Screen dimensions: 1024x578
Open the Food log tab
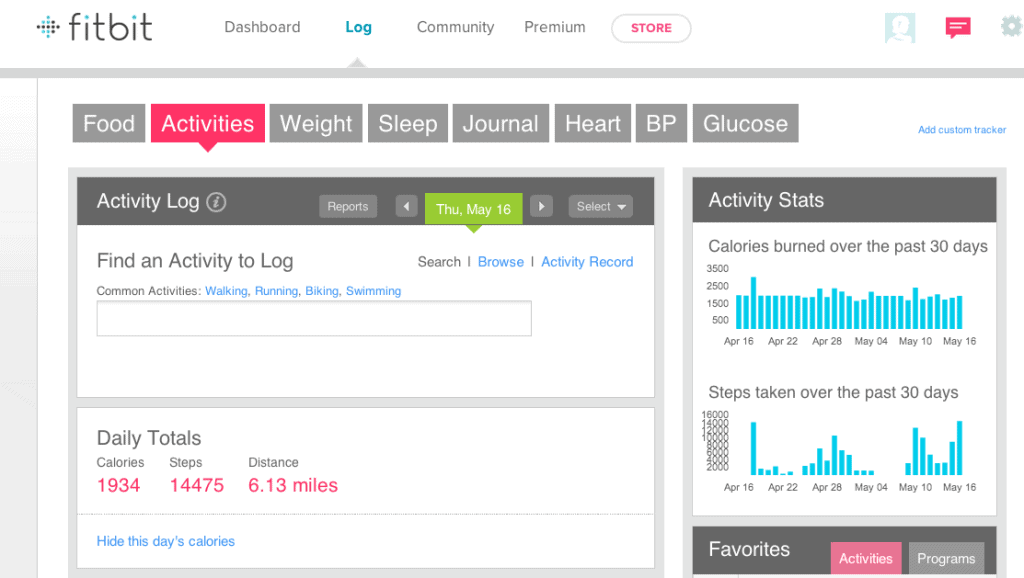click(x=109, y=124)
